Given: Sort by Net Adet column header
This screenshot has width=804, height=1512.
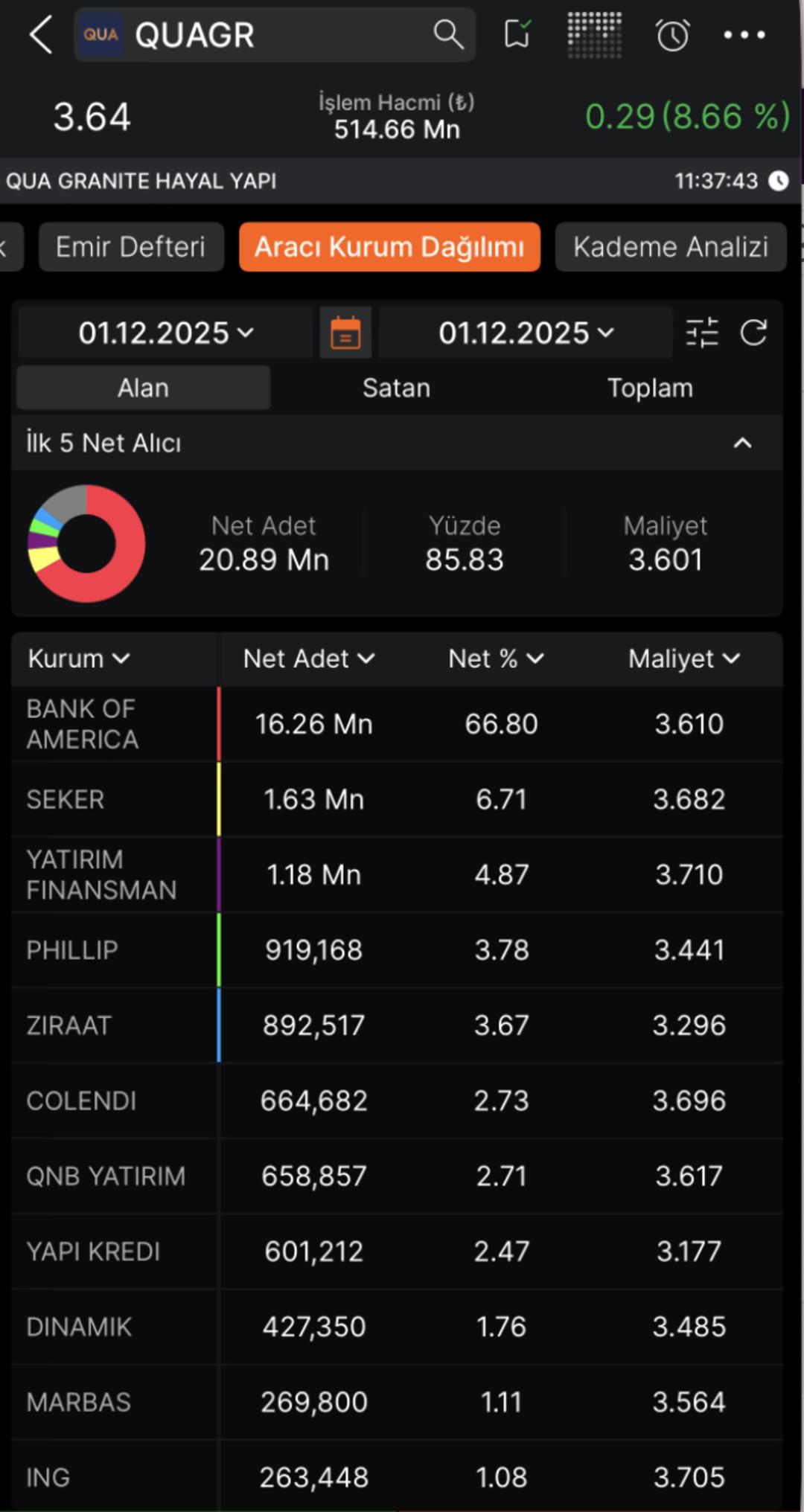Looking at the screenshot, I should 309,659.
